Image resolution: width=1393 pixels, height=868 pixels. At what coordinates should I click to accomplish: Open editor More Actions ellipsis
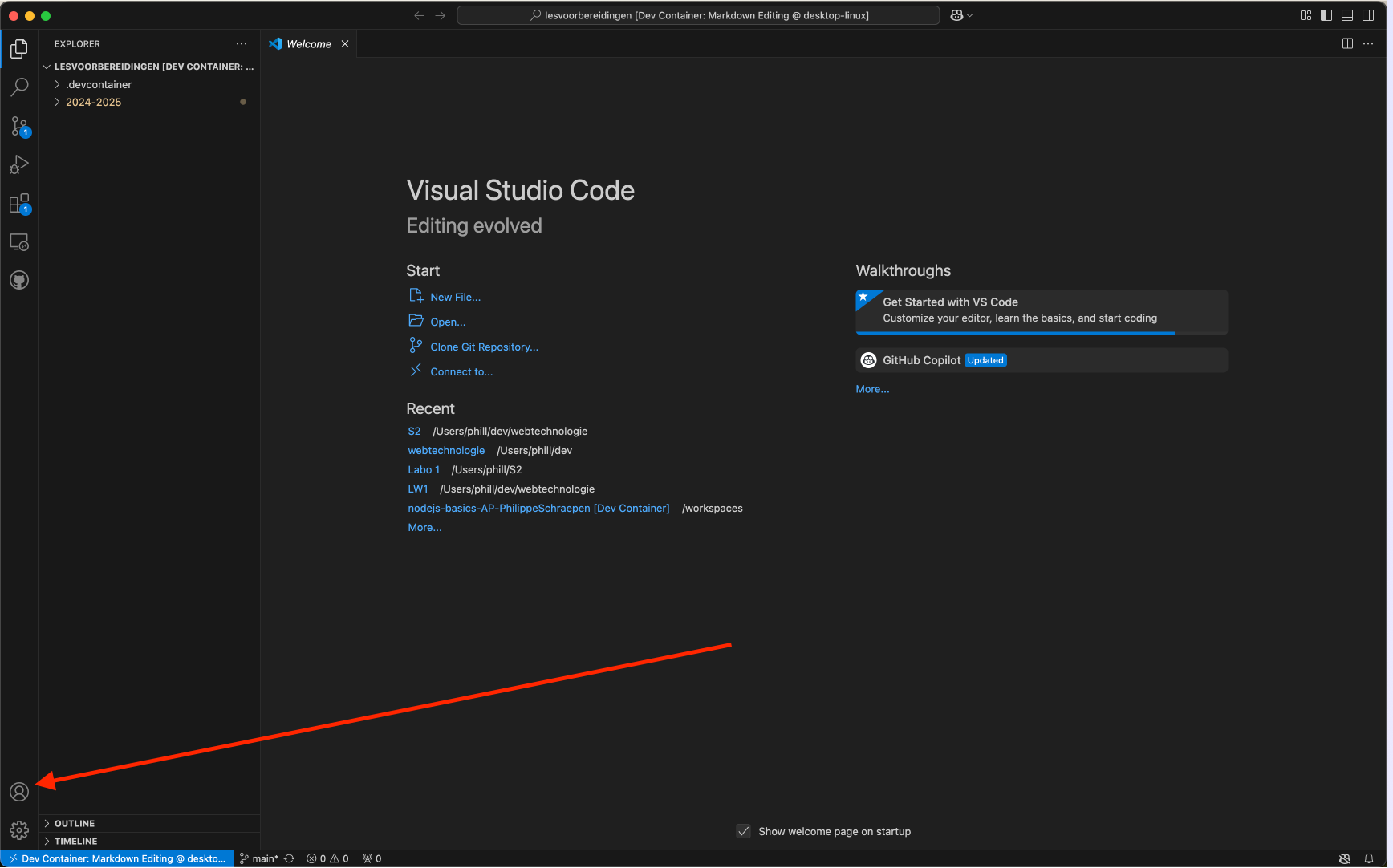click(1368, 43)
